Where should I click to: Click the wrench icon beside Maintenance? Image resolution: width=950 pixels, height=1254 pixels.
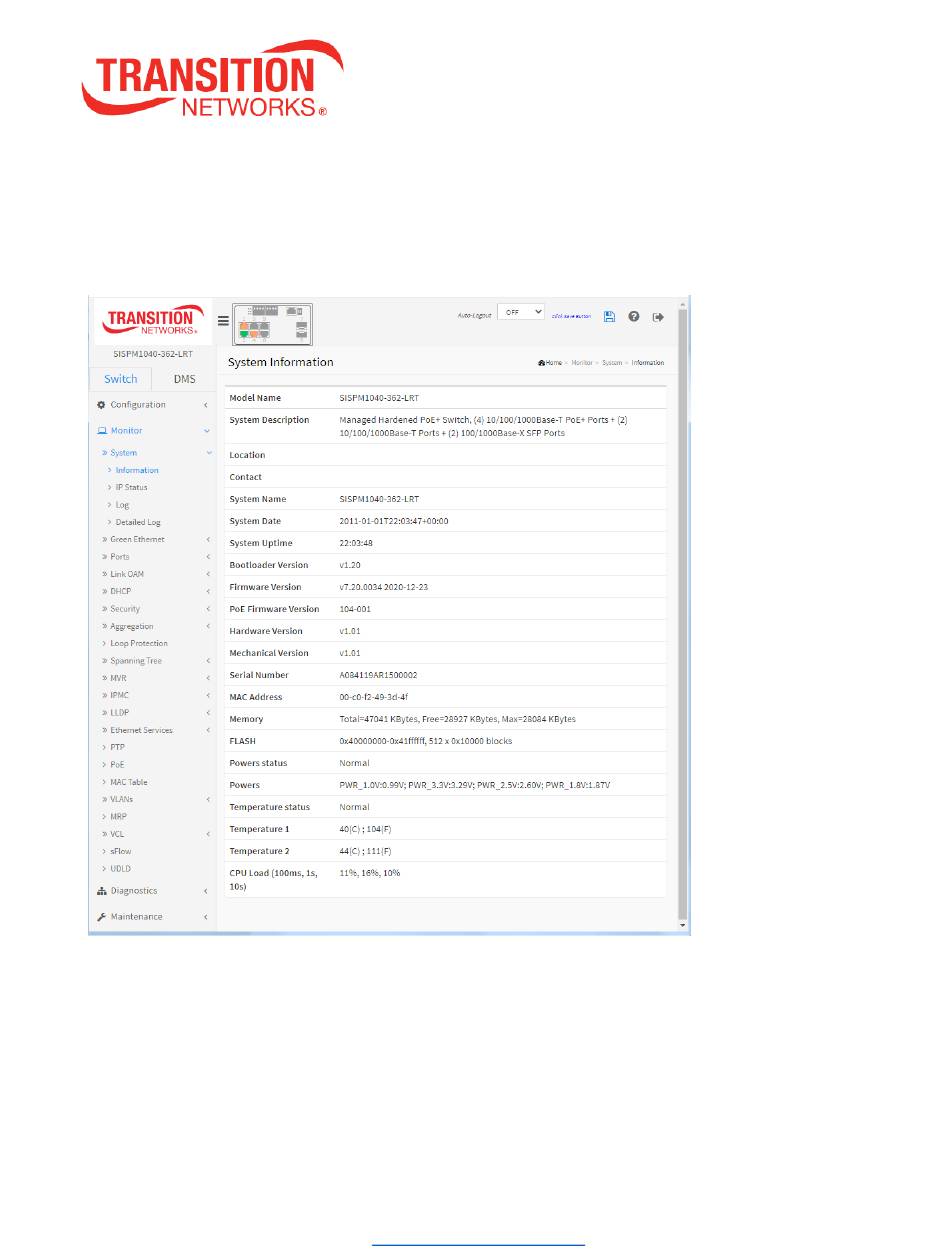coord(101,917)
